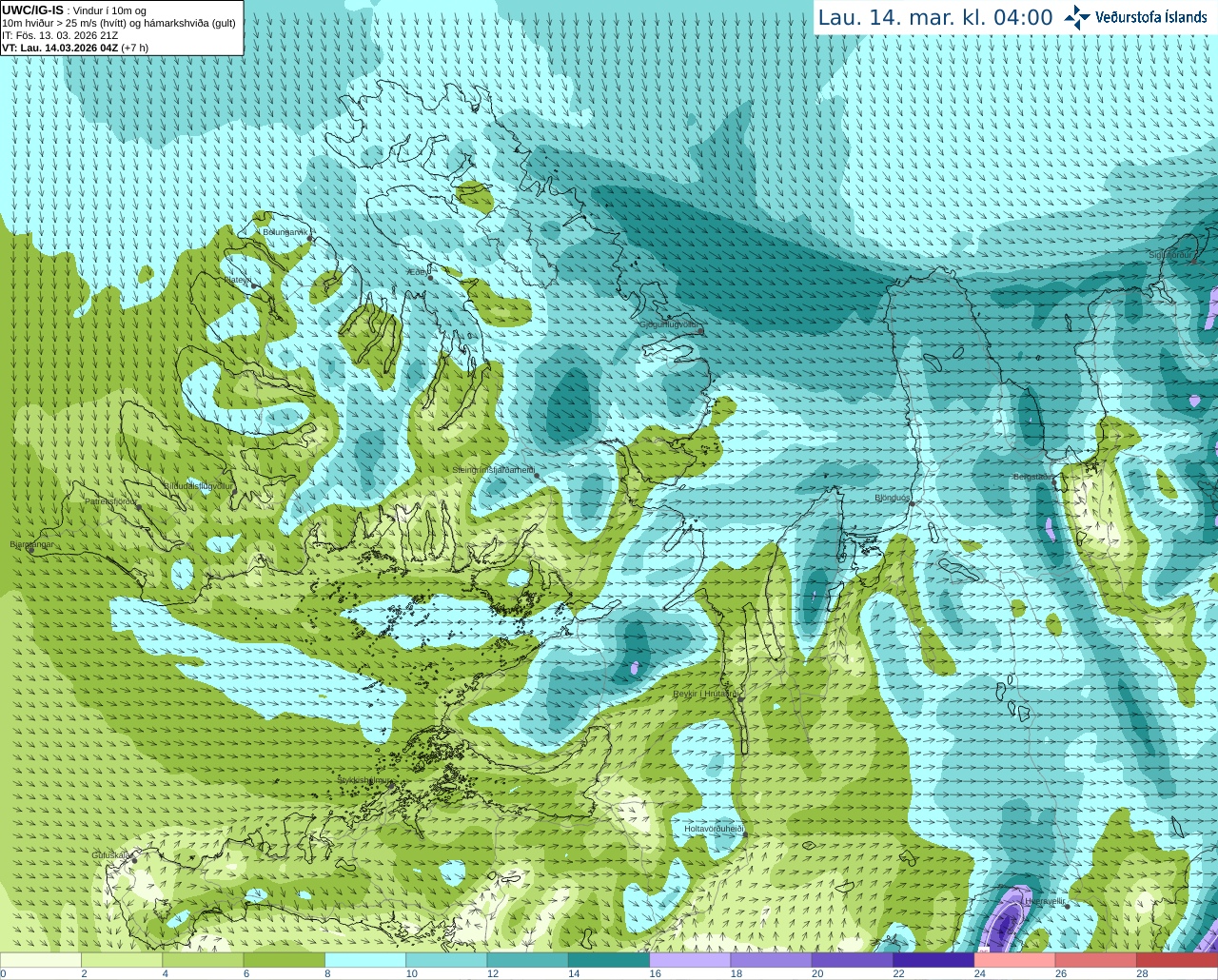Select the Holtavörðuheiði station label
This screenshot has width=1218, height=980.
pos(713,829)
